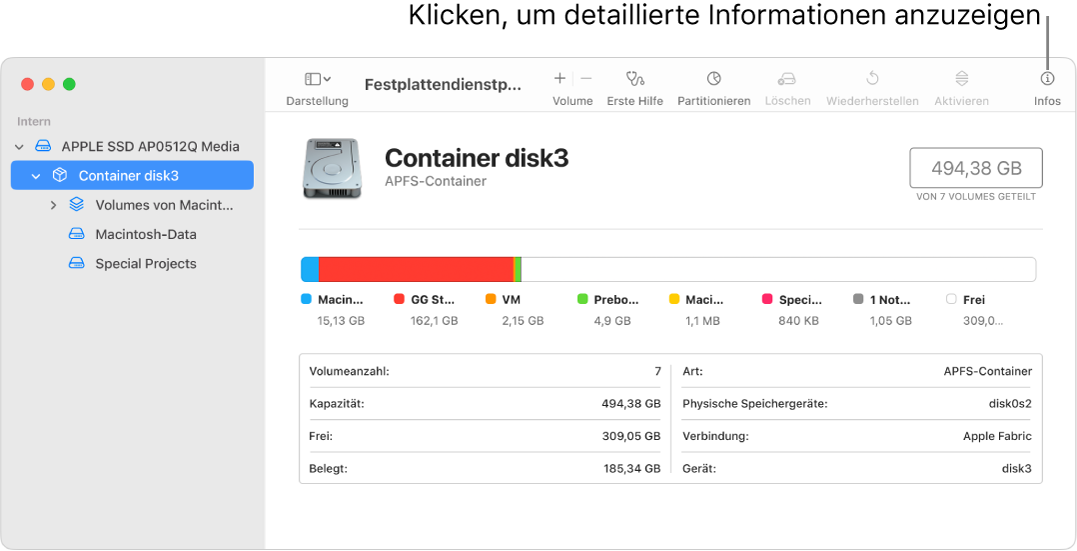Click the large Container disk3 hard drive image

332,168
